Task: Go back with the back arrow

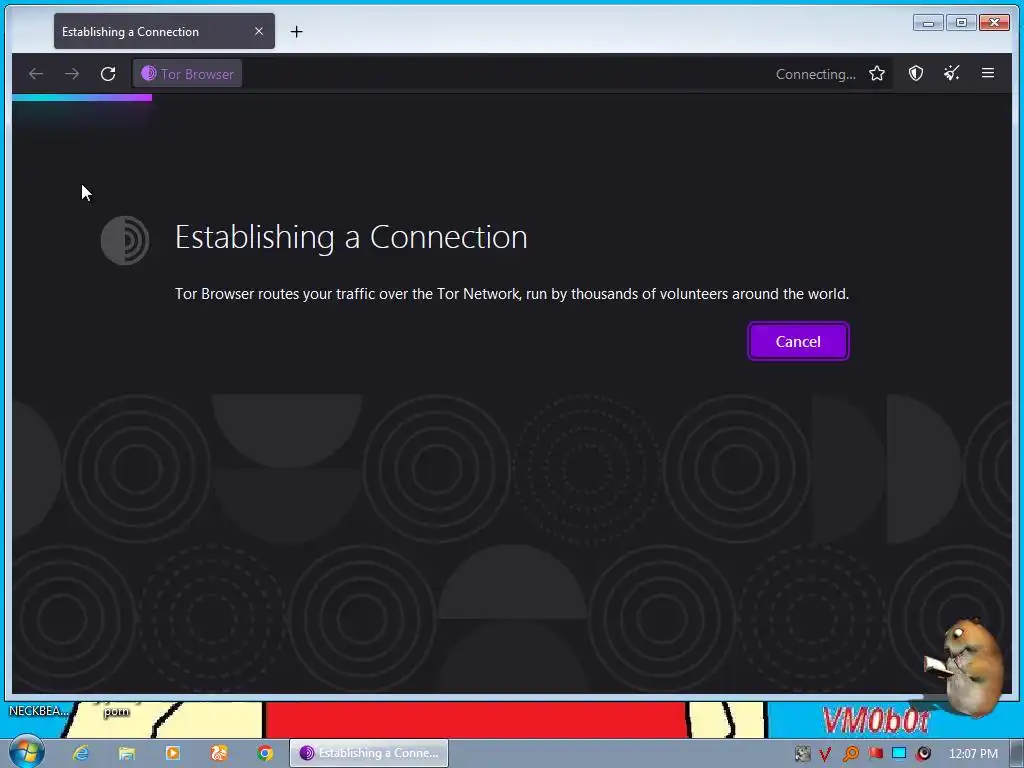Action: [36, 74]
